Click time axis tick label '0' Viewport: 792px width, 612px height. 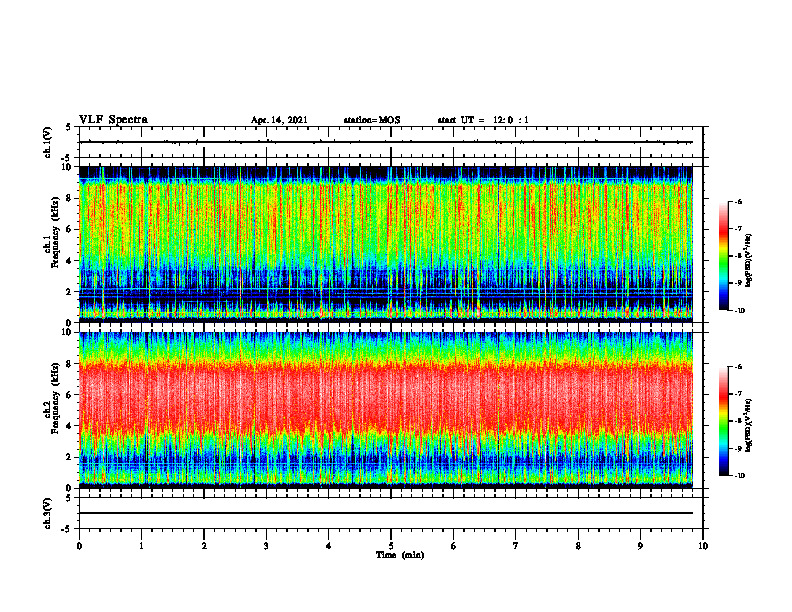(79, 546)
